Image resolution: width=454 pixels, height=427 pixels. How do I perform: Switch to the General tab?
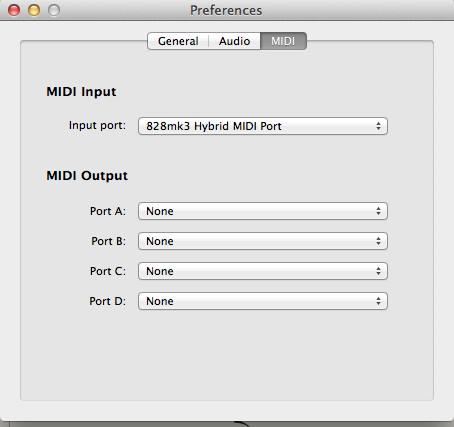tap(178, 41)
